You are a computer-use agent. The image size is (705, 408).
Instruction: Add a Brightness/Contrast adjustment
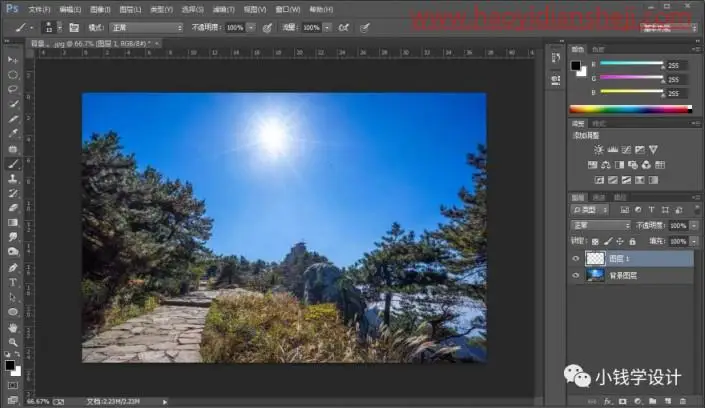[x=598, y=149]
